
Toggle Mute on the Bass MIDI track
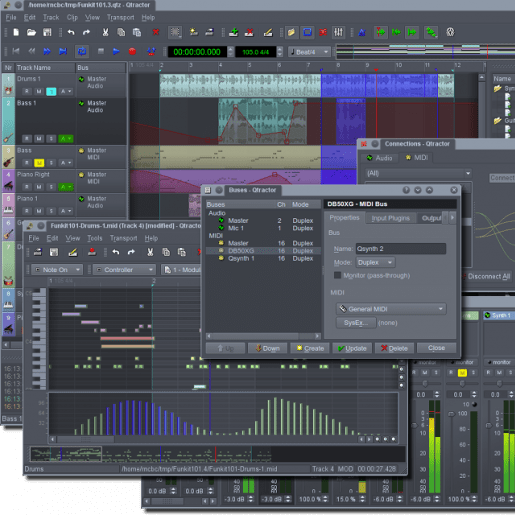39,163
